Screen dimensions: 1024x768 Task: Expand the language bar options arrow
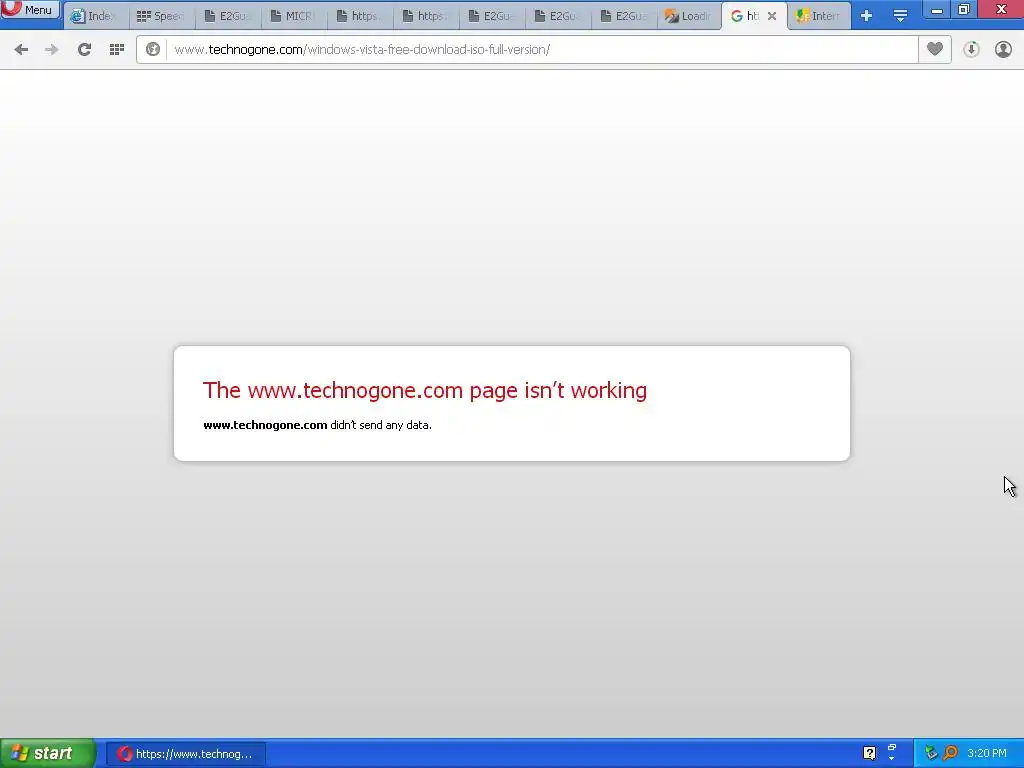click(x=892, y=759)
